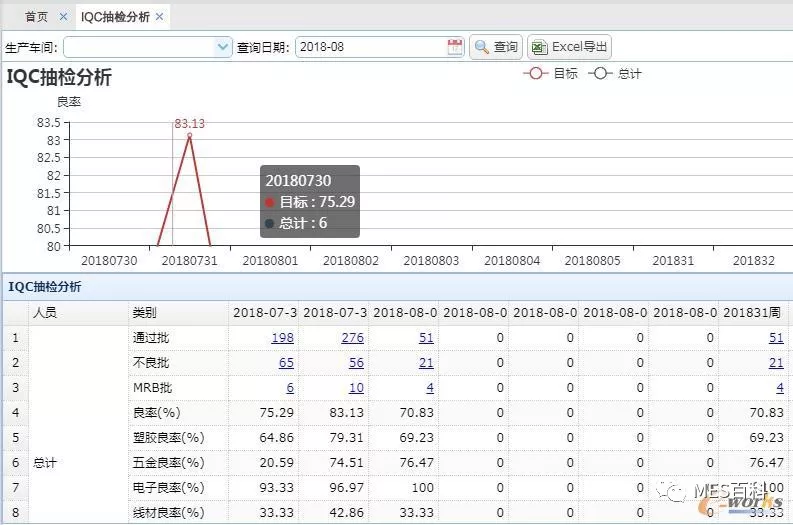
Task: Click the 75.29 良率 cell
Action: tap(263, 413)
